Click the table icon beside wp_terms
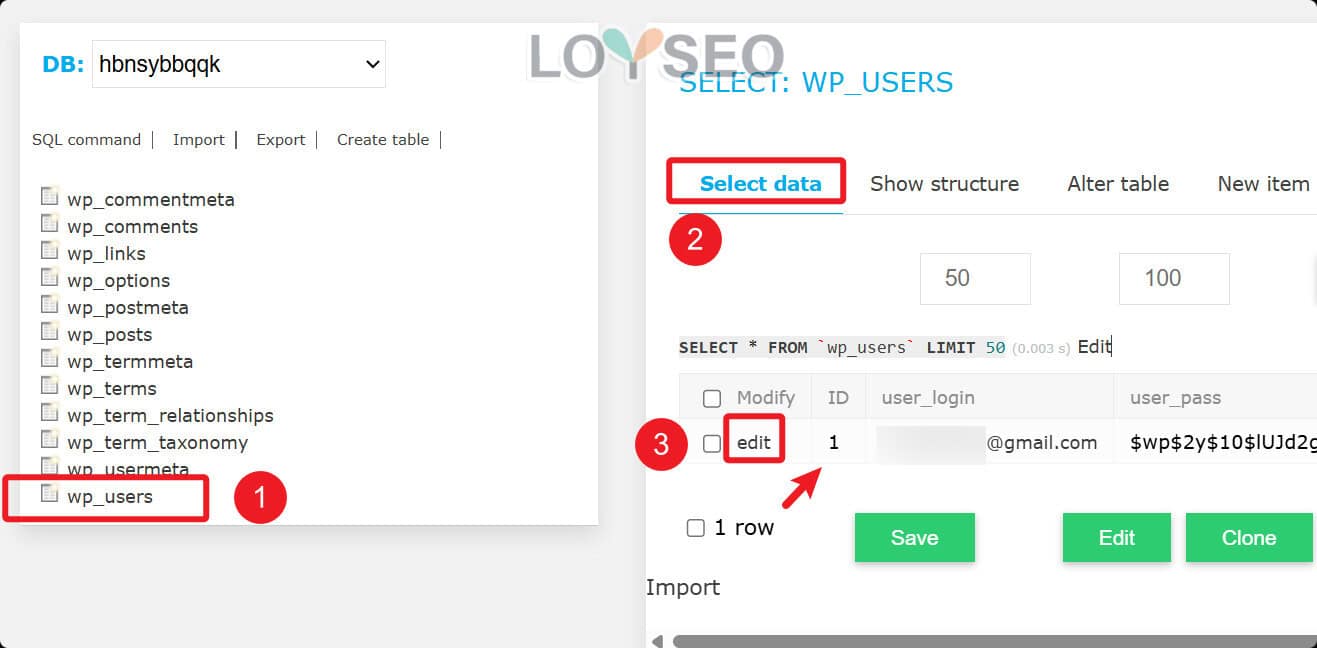Image resolution: width=1317 pixels, height=648 pixels. coord(50,385)
